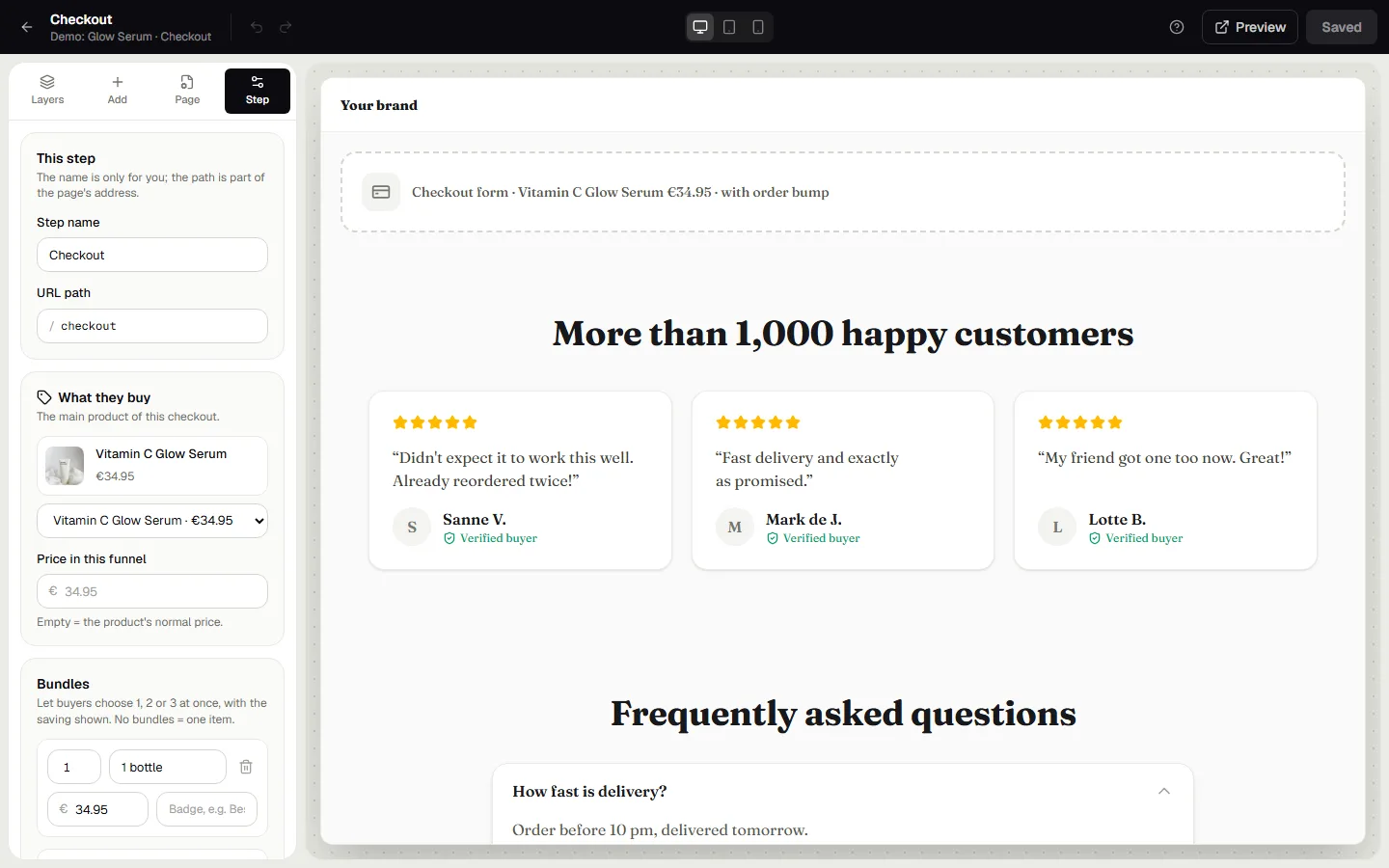
Task: Undo the last change
Action: (257, 27)
